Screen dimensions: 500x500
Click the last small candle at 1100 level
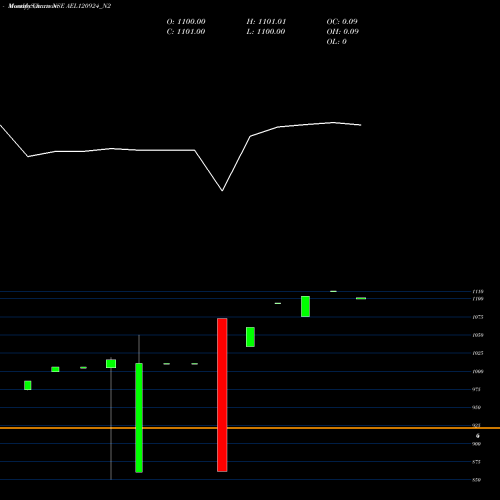[x=361, y=298]
